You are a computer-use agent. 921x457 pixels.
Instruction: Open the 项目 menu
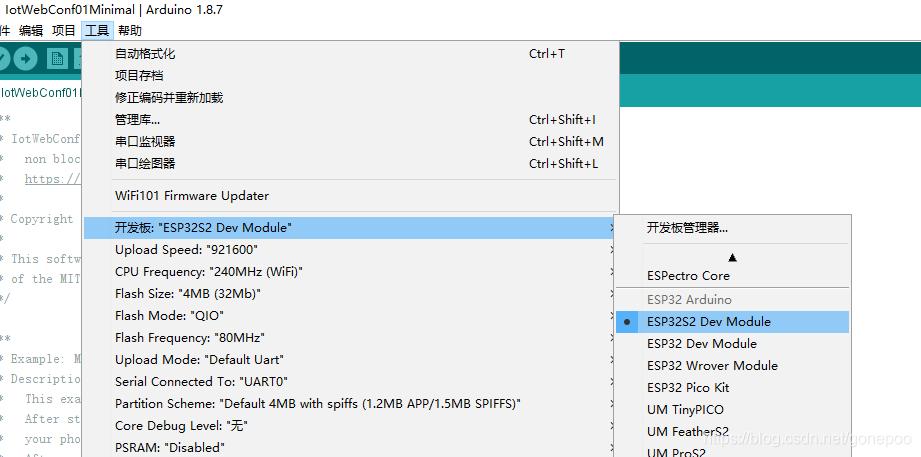point(63,31)
